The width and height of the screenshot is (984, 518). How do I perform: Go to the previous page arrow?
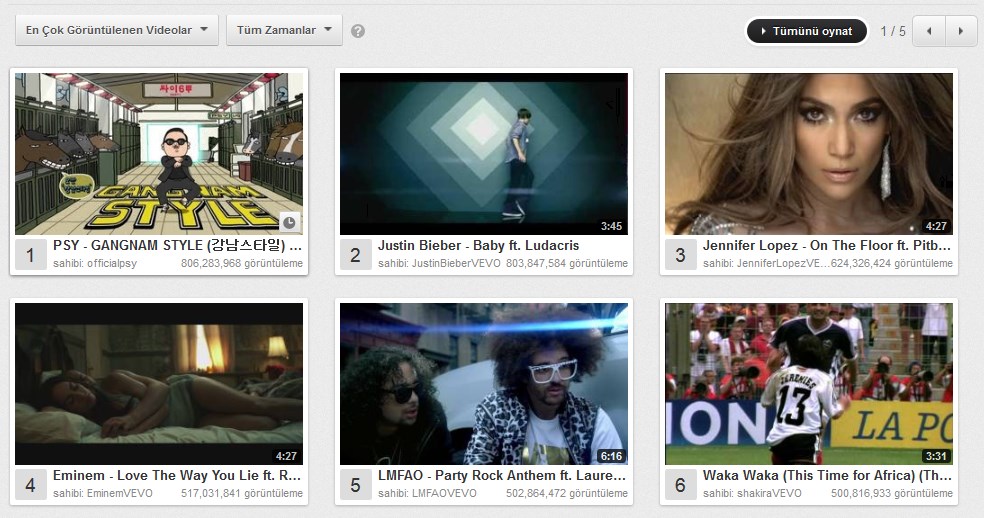(x=929, y=31)
